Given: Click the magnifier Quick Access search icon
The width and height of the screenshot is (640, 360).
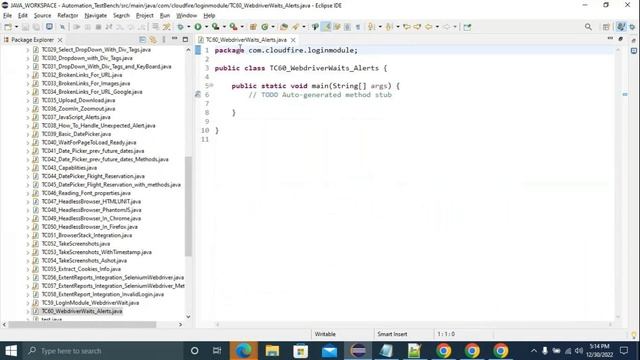Looking at the screenshot, I should coord(588,27).
